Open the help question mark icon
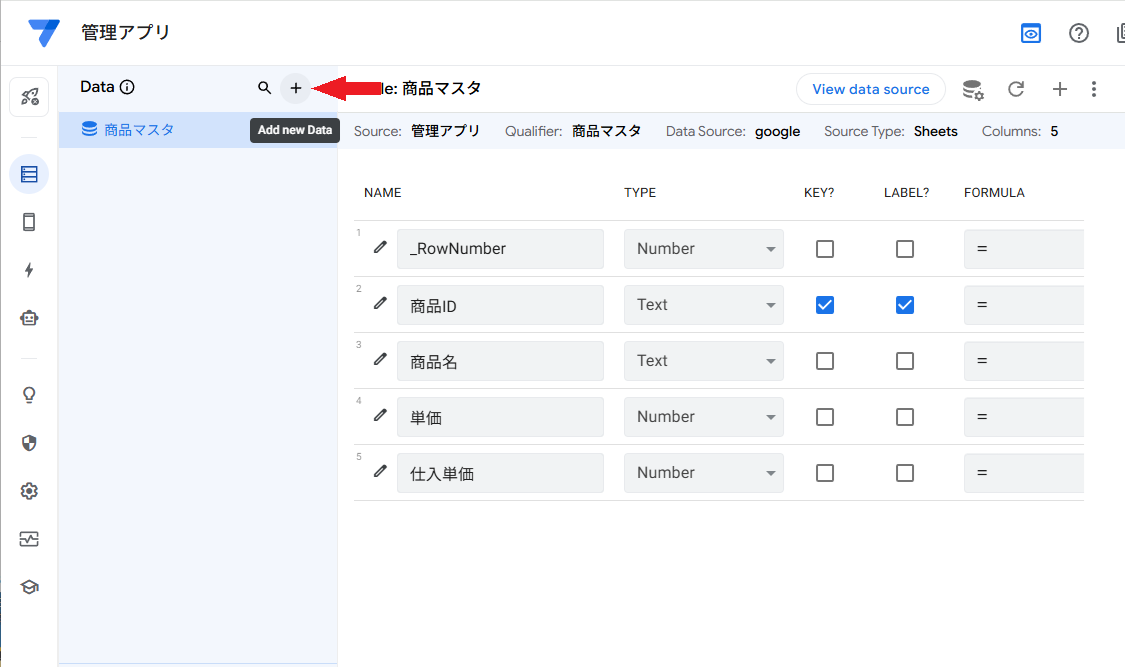This screenshot has height=667, width=1125. click(x=1079, y=33)
